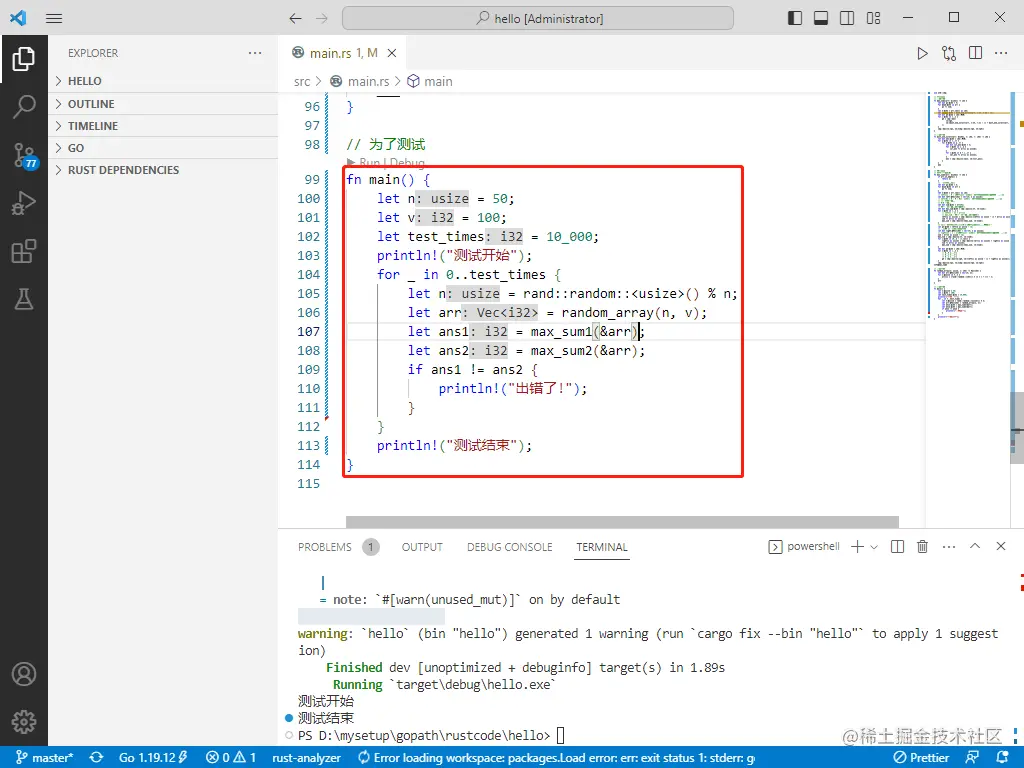The height and width of the screenshot is (768, 1024).
Task: Open errors and warnings count in status bar
Action: (231, 758)
